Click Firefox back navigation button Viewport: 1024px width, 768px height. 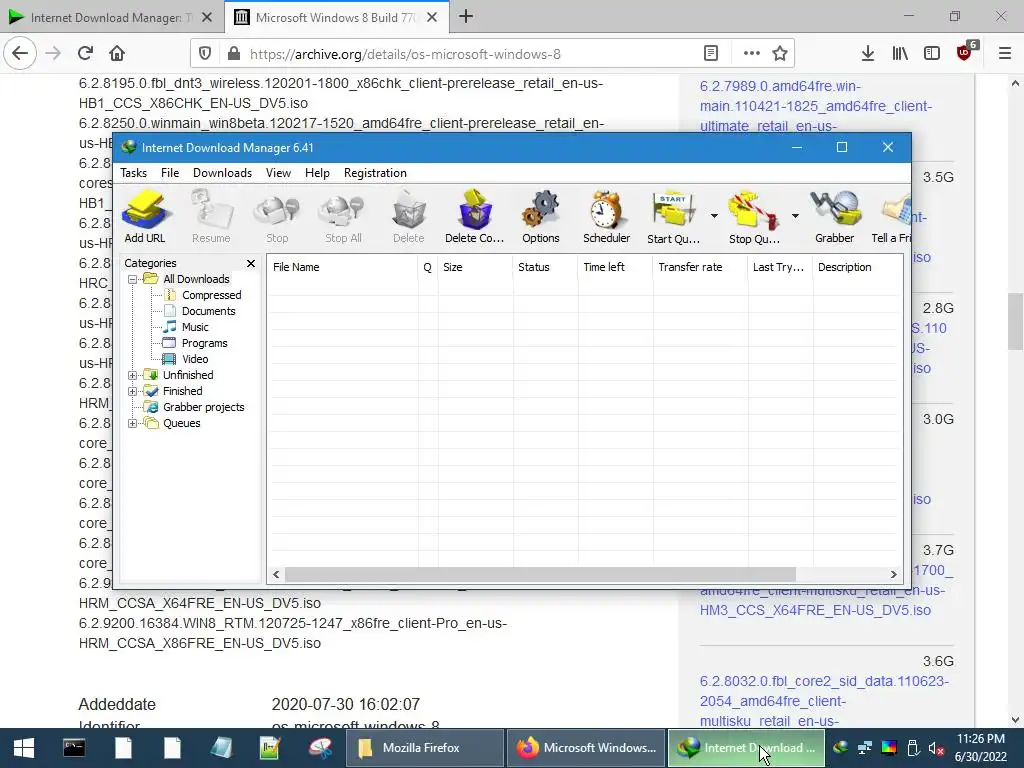[20, 54]
